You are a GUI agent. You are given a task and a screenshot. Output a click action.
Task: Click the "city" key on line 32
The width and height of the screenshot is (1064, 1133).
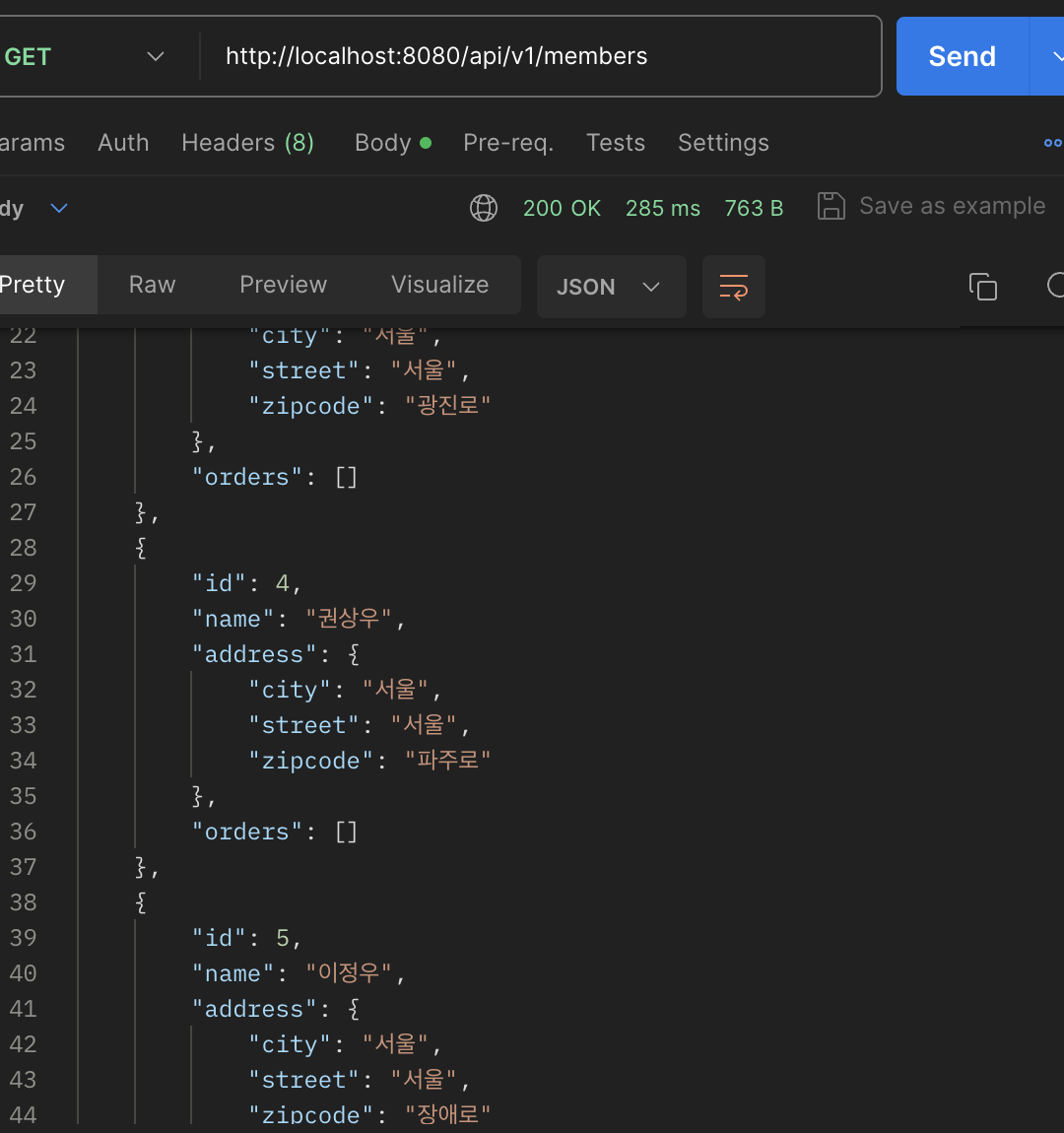(290, 690)
